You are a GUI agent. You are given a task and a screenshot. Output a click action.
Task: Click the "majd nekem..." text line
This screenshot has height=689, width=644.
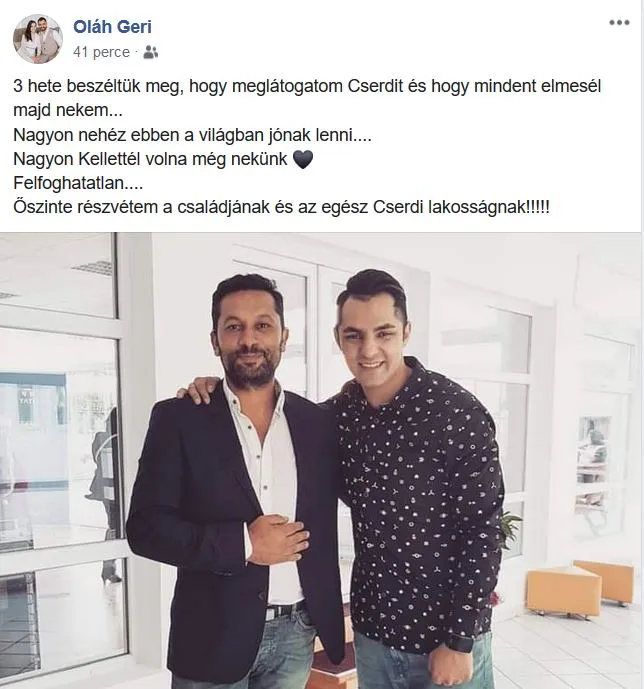click(68, 110)
